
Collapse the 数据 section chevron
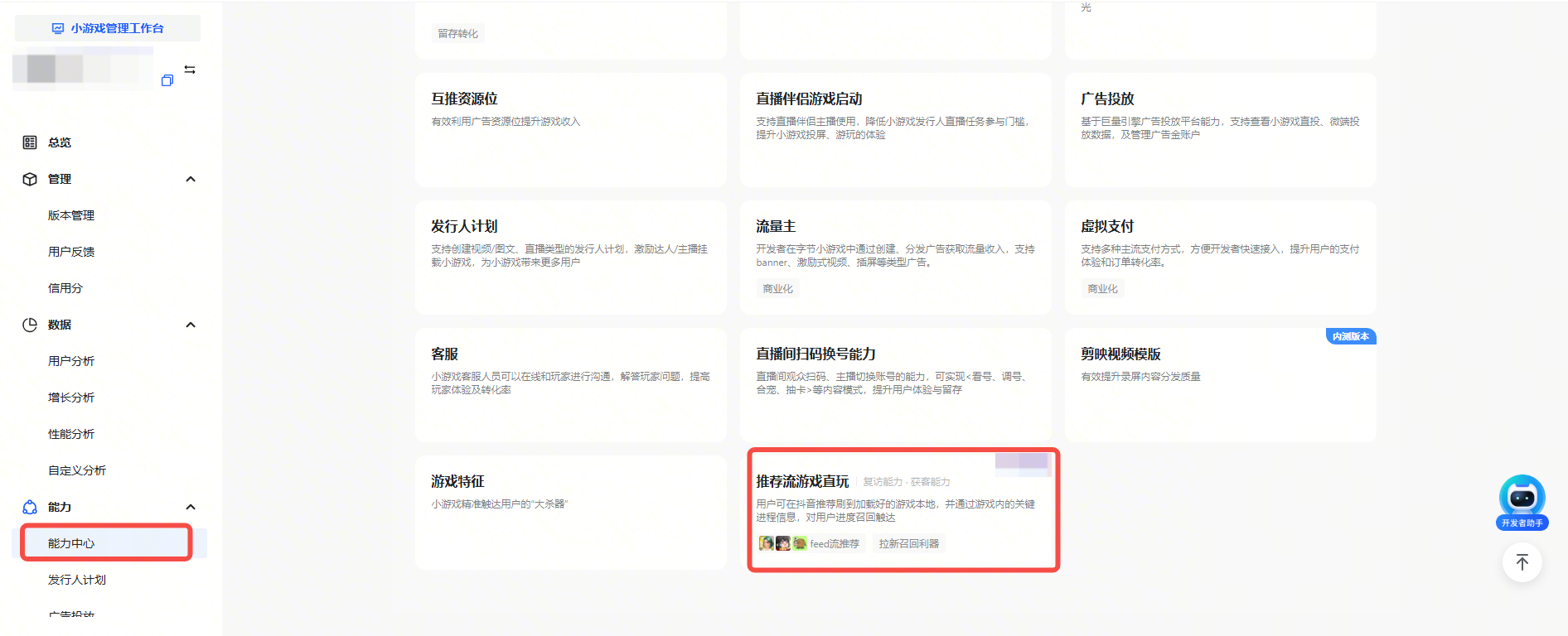(191, 325)
